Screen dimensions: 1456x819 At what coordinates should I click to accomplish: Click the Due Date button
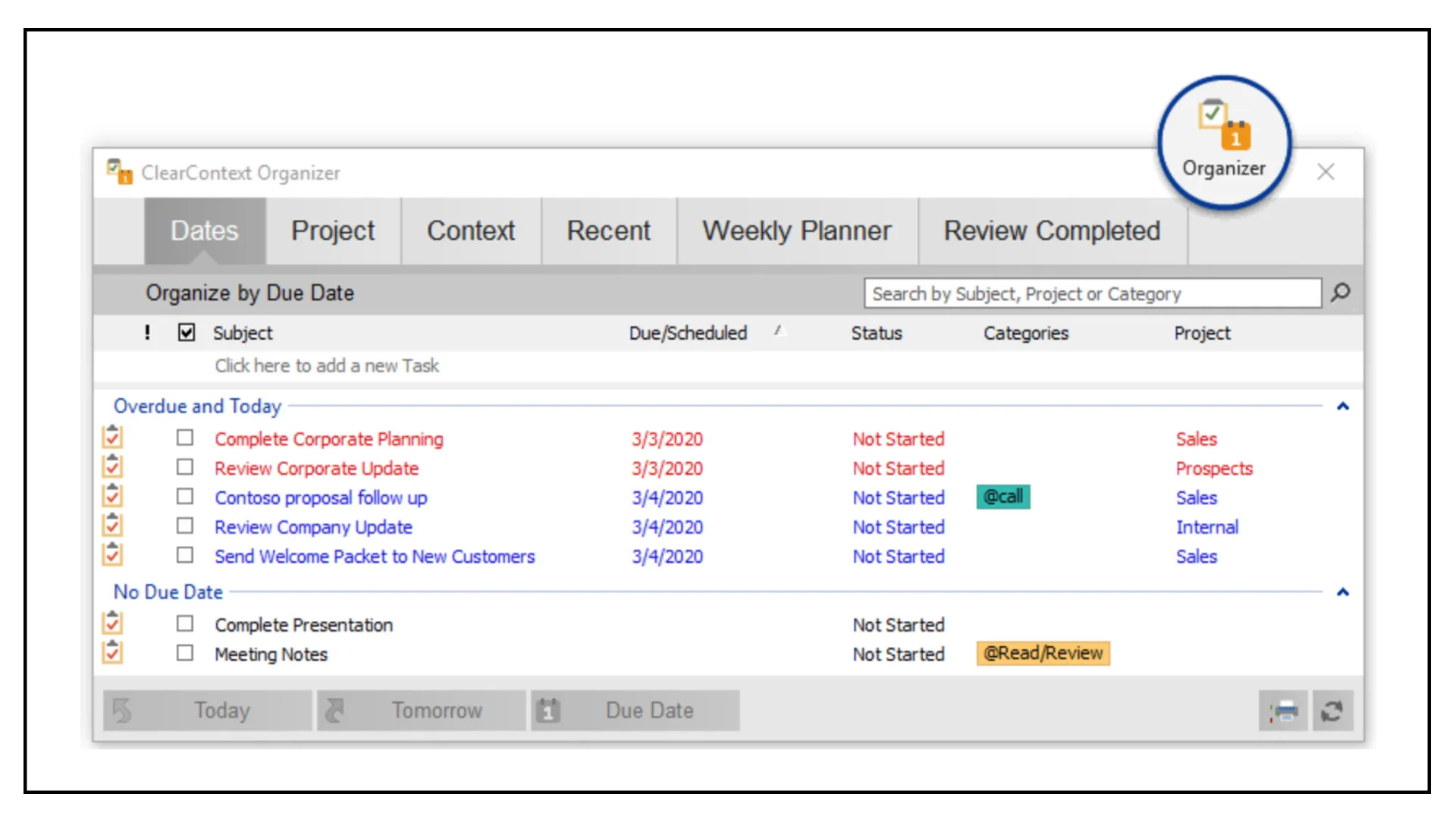pyautogui.click(x=635, y=711)
